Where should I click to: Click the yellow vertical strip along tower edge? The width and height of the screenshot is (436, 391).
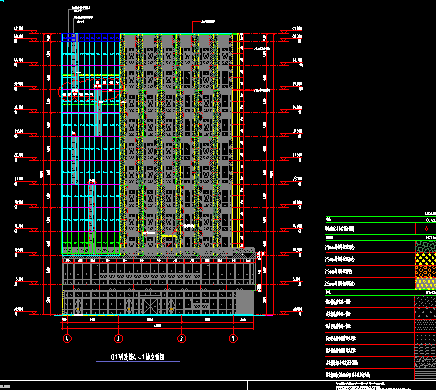tap(238, 140)
